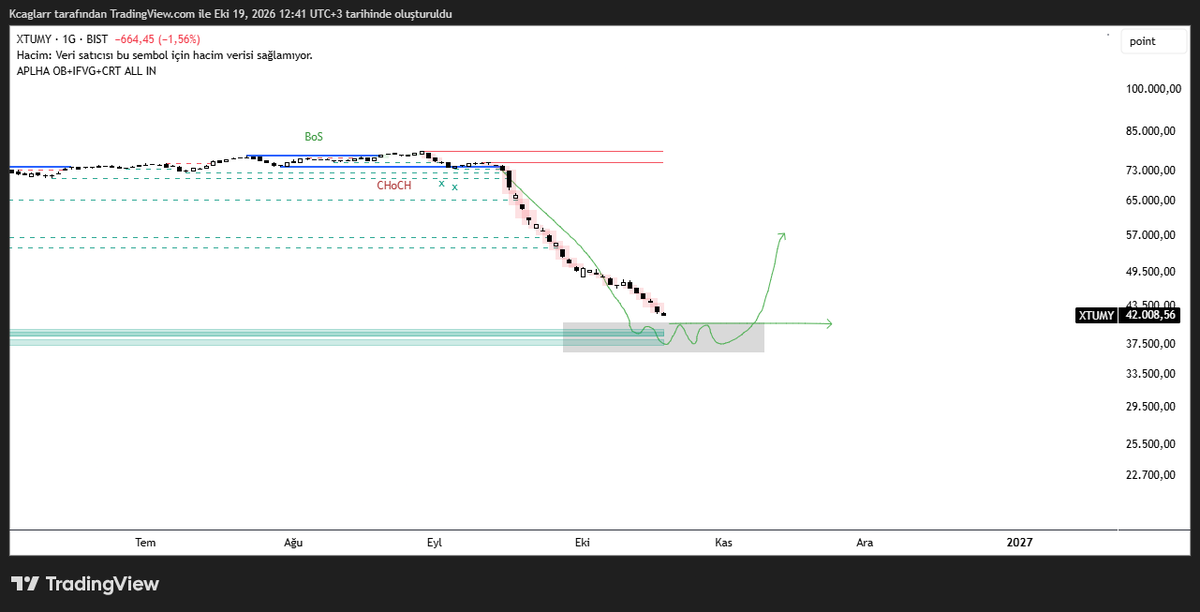1200x612 pixels.
Task: Click the 2027 year label on the time axis
Action: [1019, 542]
